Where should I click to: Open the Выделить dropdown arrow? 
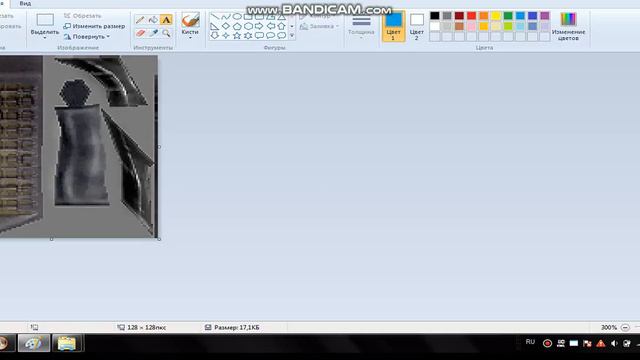(x=45, y=38)
